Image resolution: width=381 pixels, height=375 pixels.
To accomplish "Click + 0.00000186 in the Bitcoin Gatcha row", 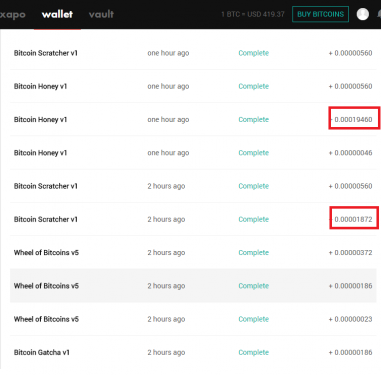I will pos(350,352).
